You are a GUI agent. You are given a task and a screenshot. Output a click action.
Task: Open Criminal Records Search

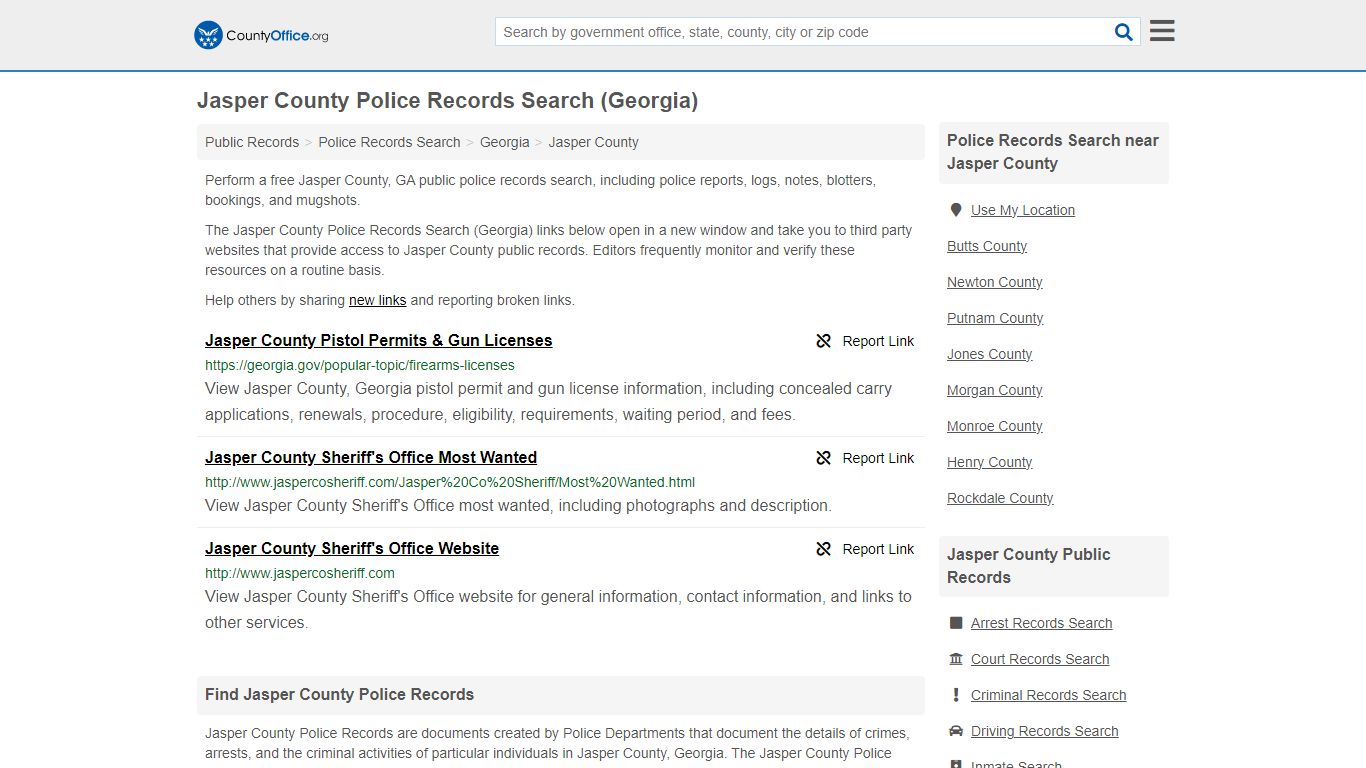[x=1049, y=695]
